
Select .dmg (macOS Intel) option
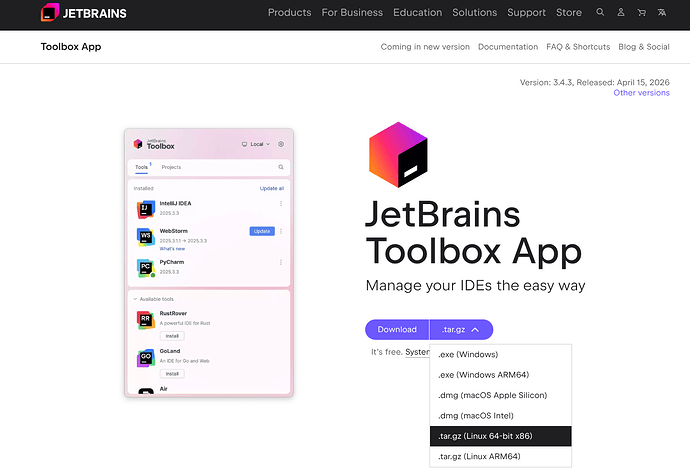tap(501, 415)
